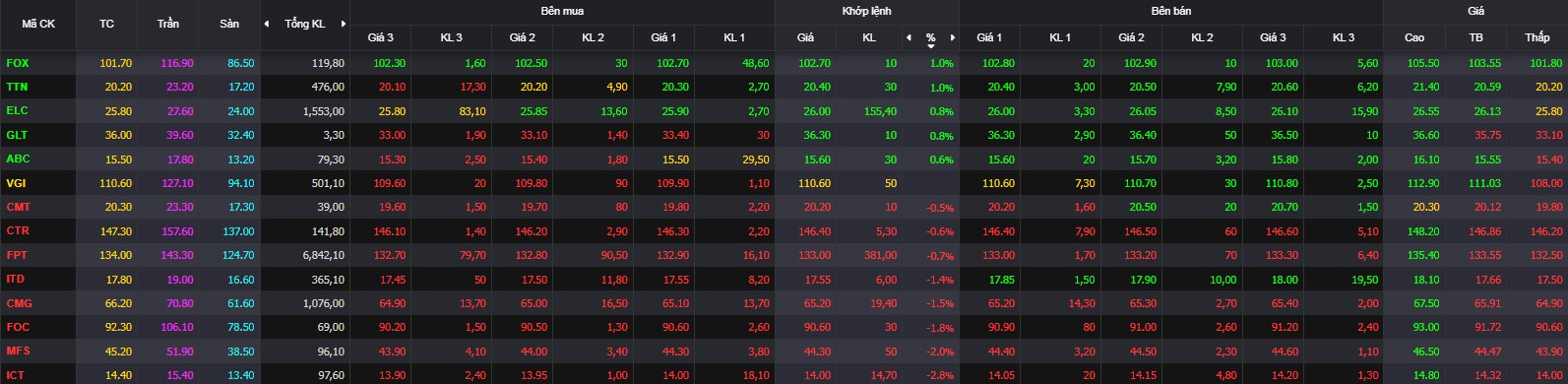This screenshot has width=1568, height=384.
Task: Select the FOX stock ticker
Action: pos(18,63)
